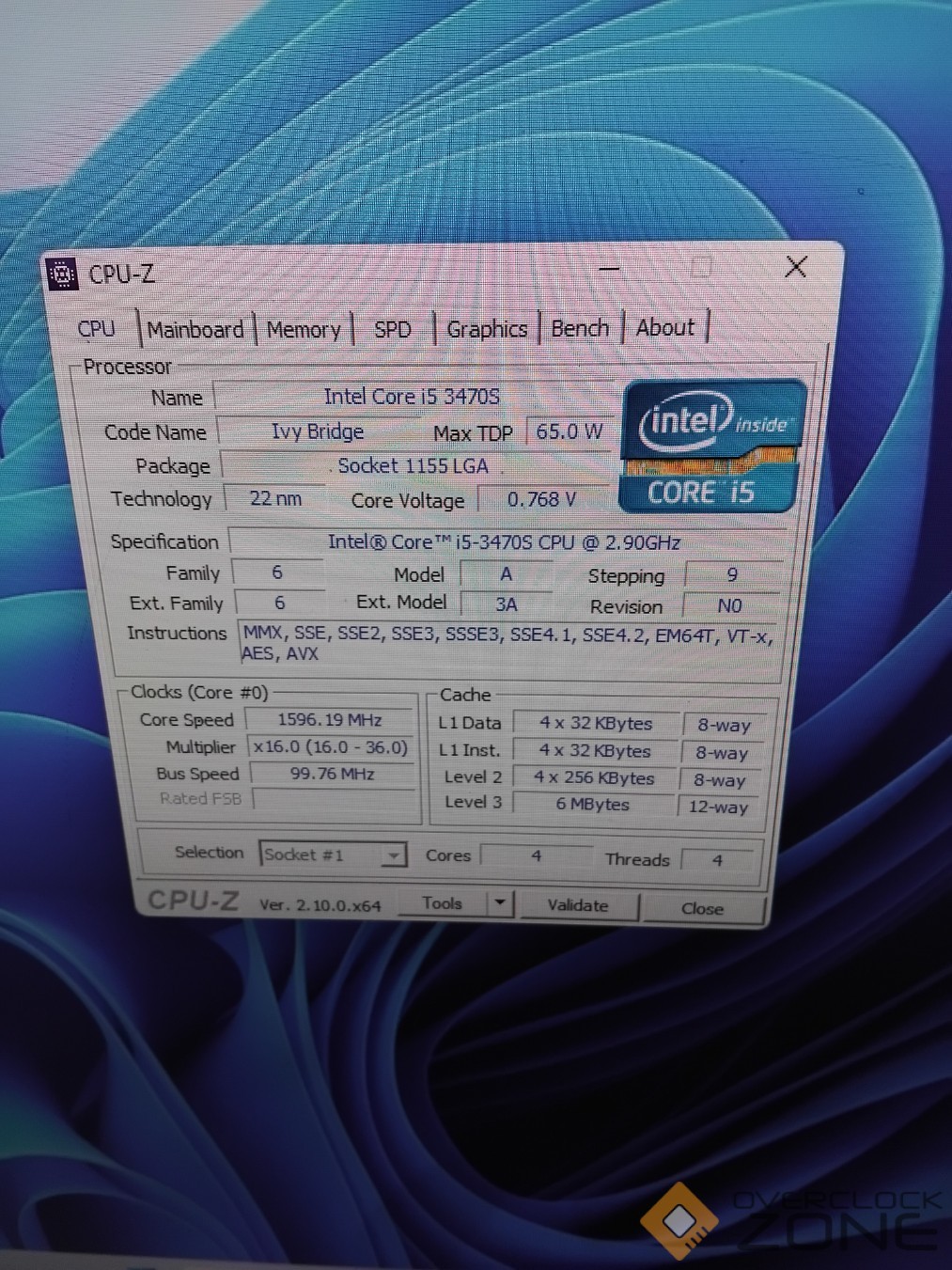Screen dimensions: 952x1270
Task: Click the Max TDP value 65.0 W
Action: click(x=570, y=431)
